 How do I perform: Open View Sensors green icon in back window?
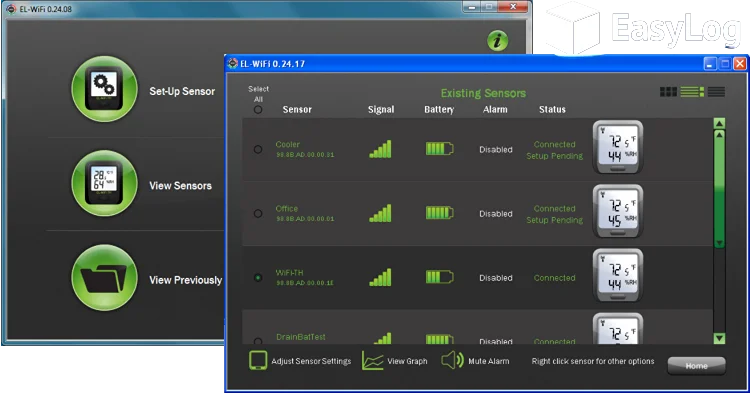pos(104,184)
